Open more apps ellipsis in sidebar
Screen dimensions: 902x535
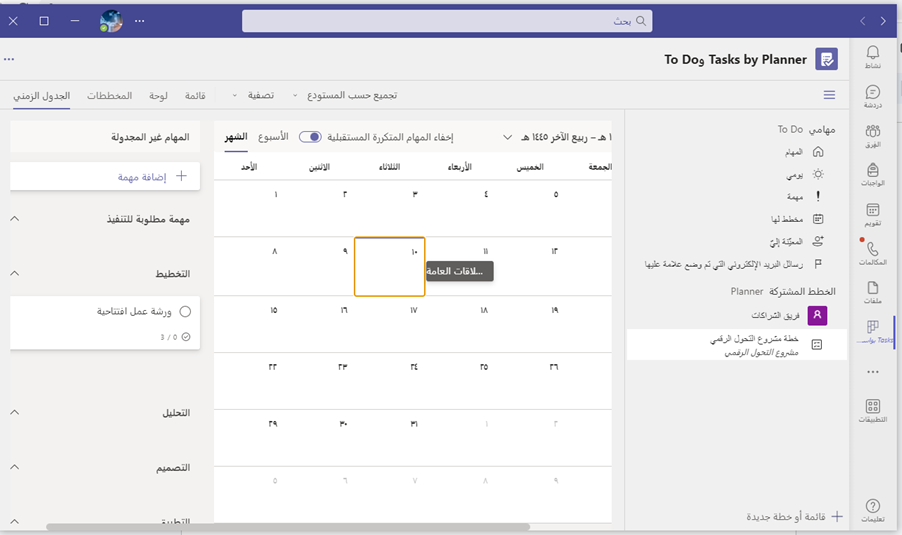[873, 372]
